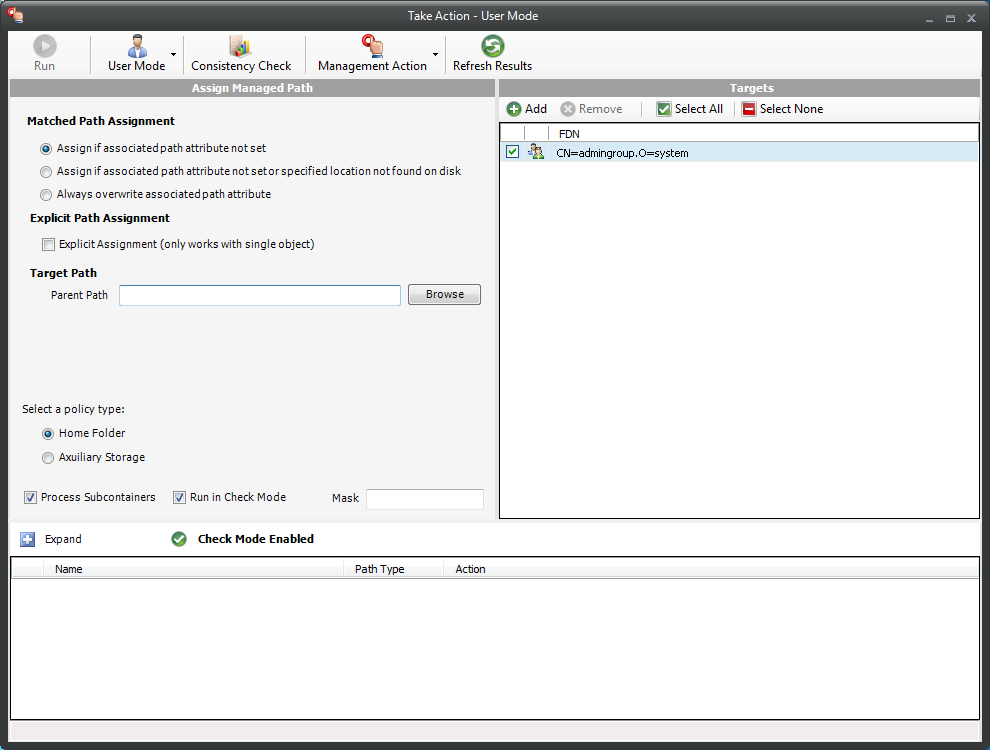Click the green Refresh Results icon

pyautogui.click(x=493, y=46)
